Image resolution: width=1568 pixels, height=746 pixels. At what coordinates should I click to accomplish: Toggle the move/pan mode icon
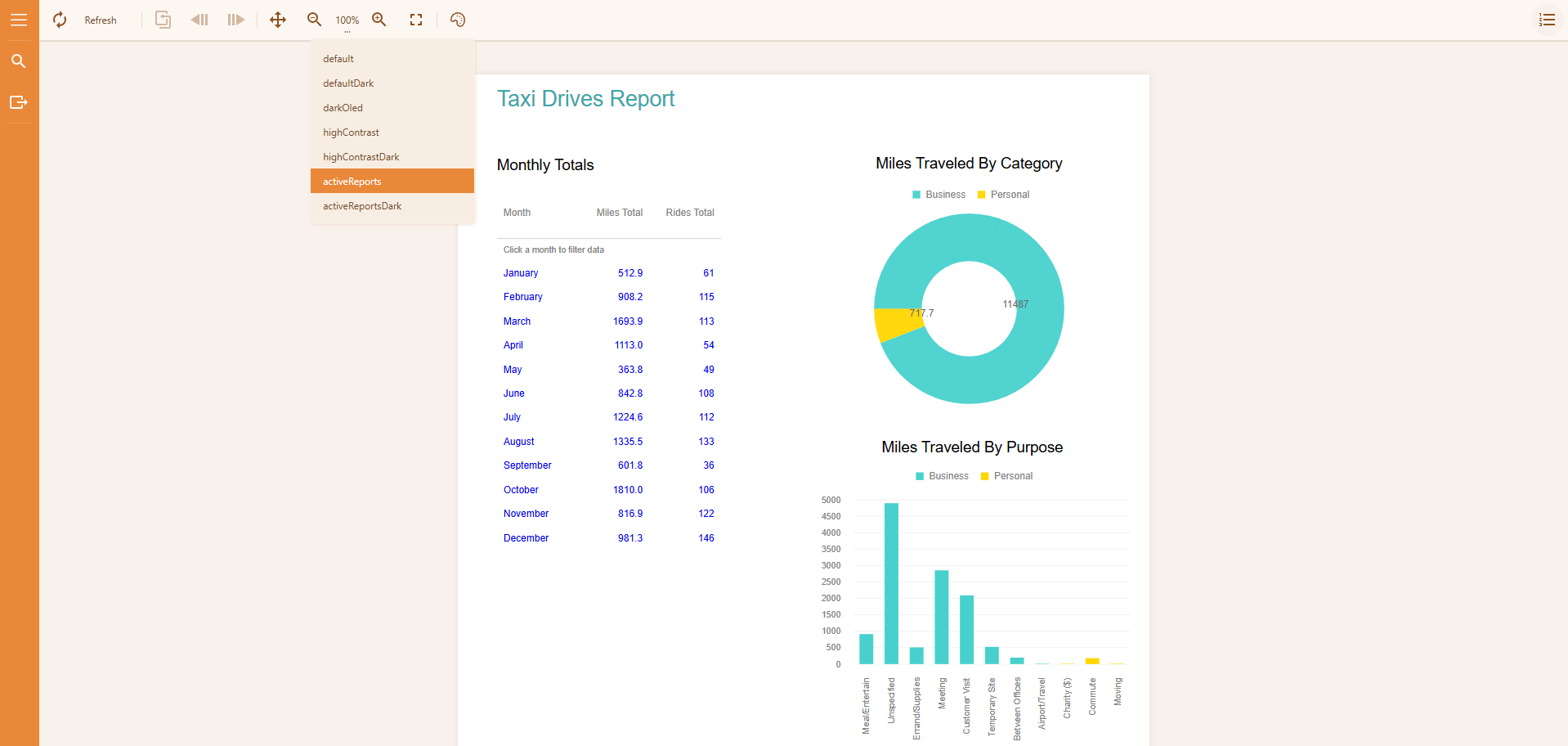(x=278, y=20)
